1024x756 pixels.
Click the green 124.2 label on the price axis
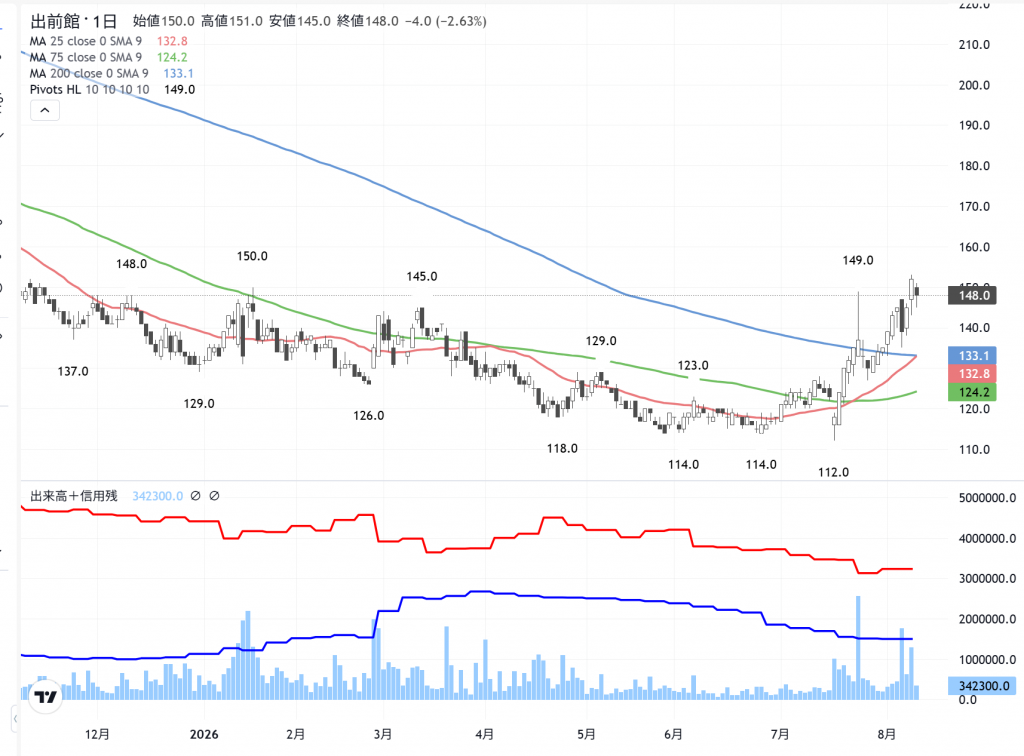[x=972, y=392]
